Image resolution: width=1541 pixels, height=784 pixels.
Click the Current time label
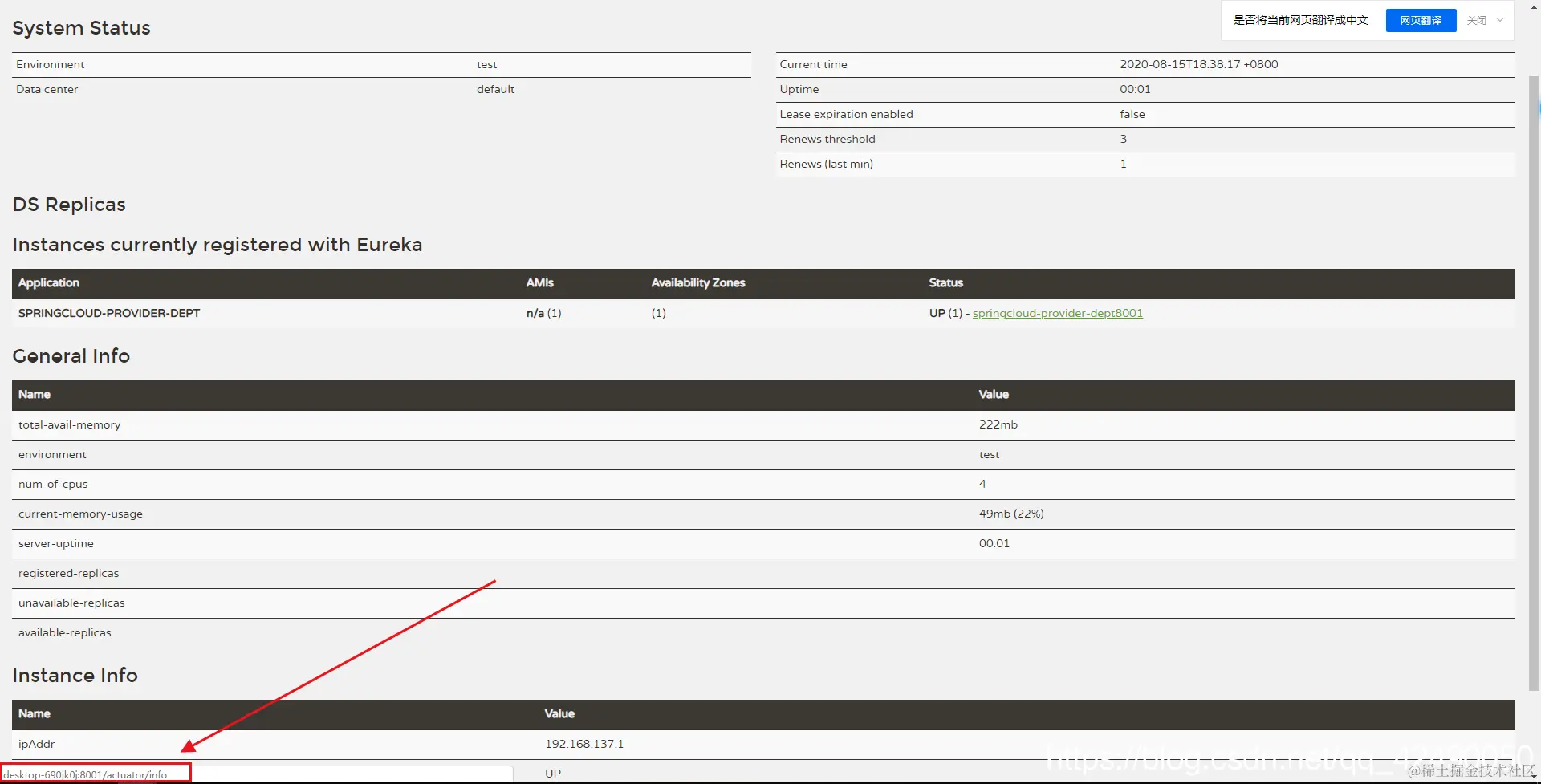click(813, 64)
